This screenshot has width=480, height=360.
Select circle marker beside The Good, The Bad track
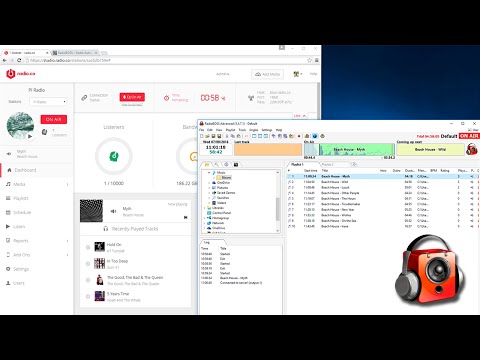[88, 280]
